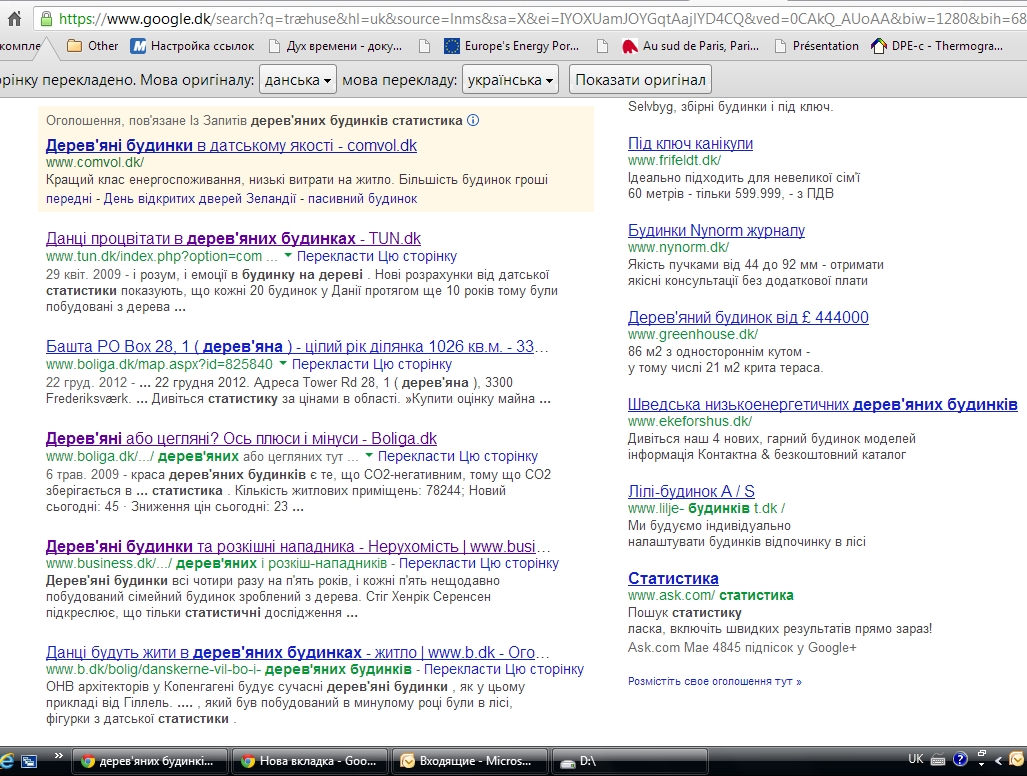
Task: Expand the quick launch overflow chevron
Action: pyautogui.click(x=58, y=756)
